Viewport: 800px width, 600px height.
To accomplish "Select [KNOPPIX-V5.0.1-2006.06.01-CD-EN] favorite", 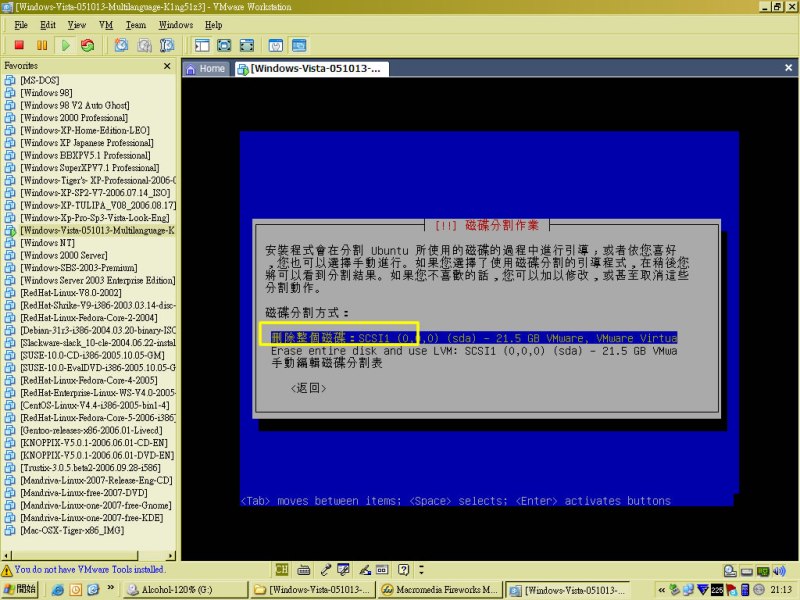I will (94, 443).
